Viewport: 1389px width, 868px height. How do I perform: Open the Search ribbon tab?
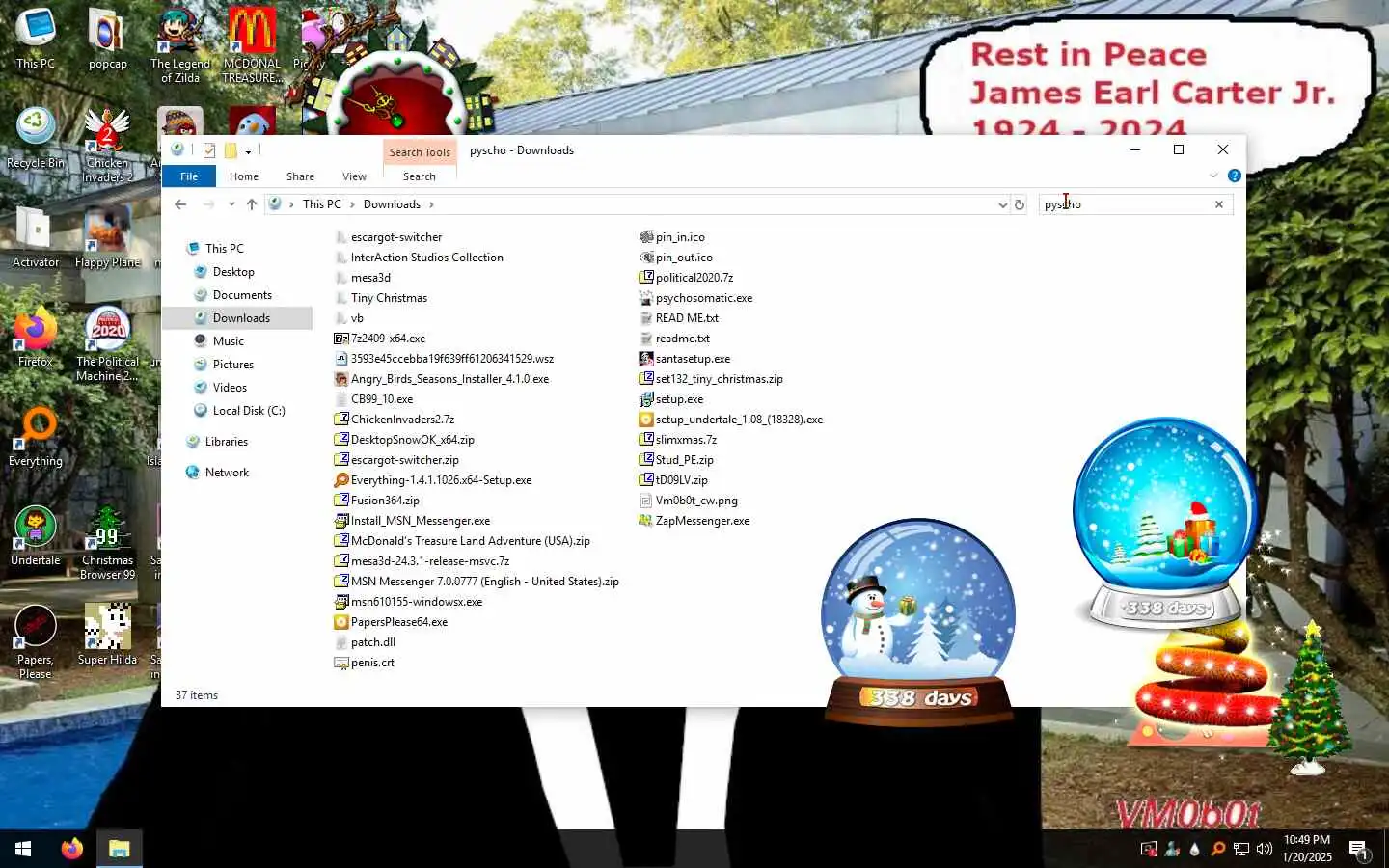(x=419, y=176)
